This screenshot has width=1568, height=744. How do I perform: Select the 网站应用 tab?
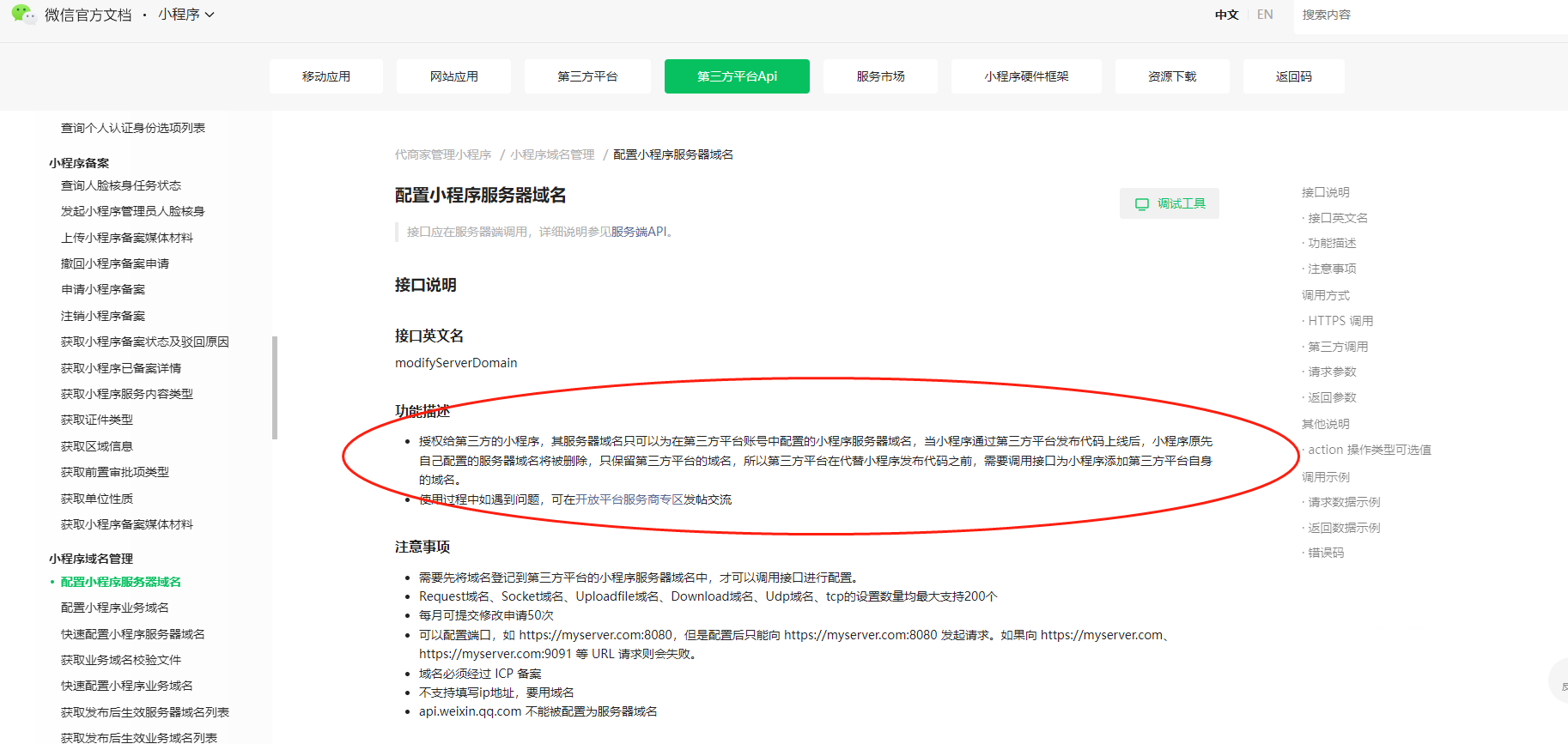click(x=454, y=76)
